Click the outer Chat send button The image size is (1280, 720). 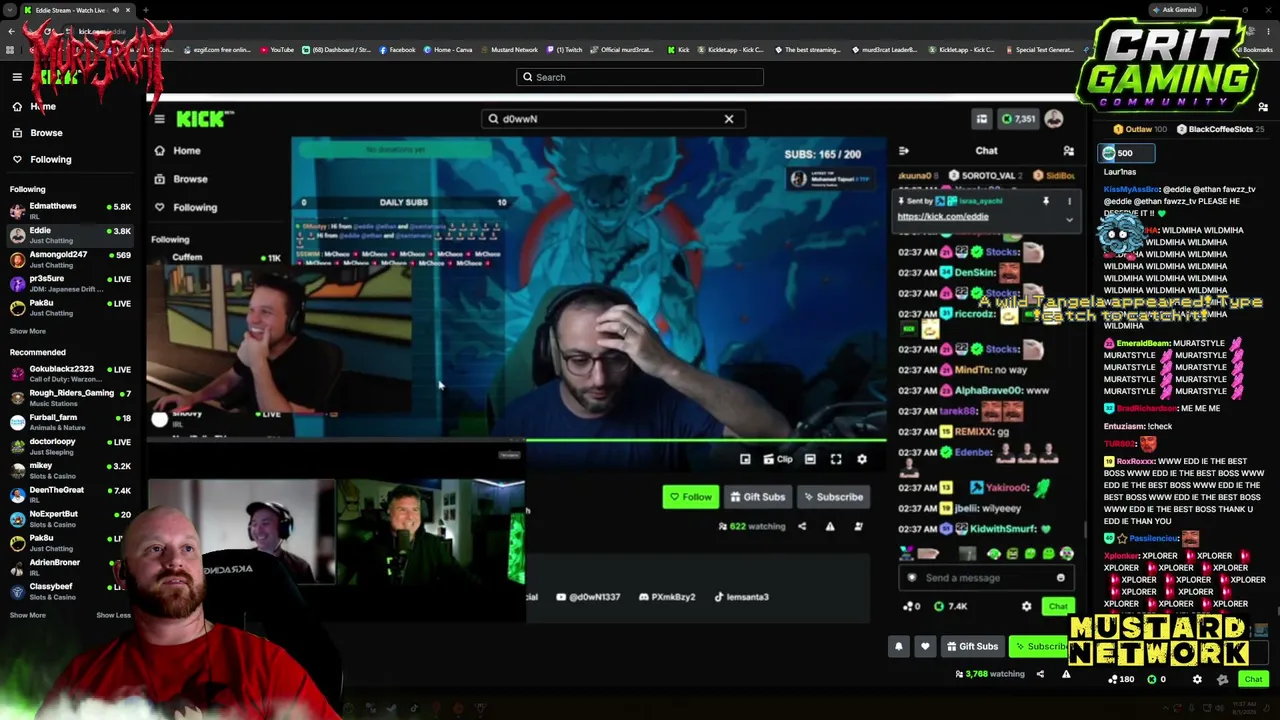click(x=1253, y=680)
